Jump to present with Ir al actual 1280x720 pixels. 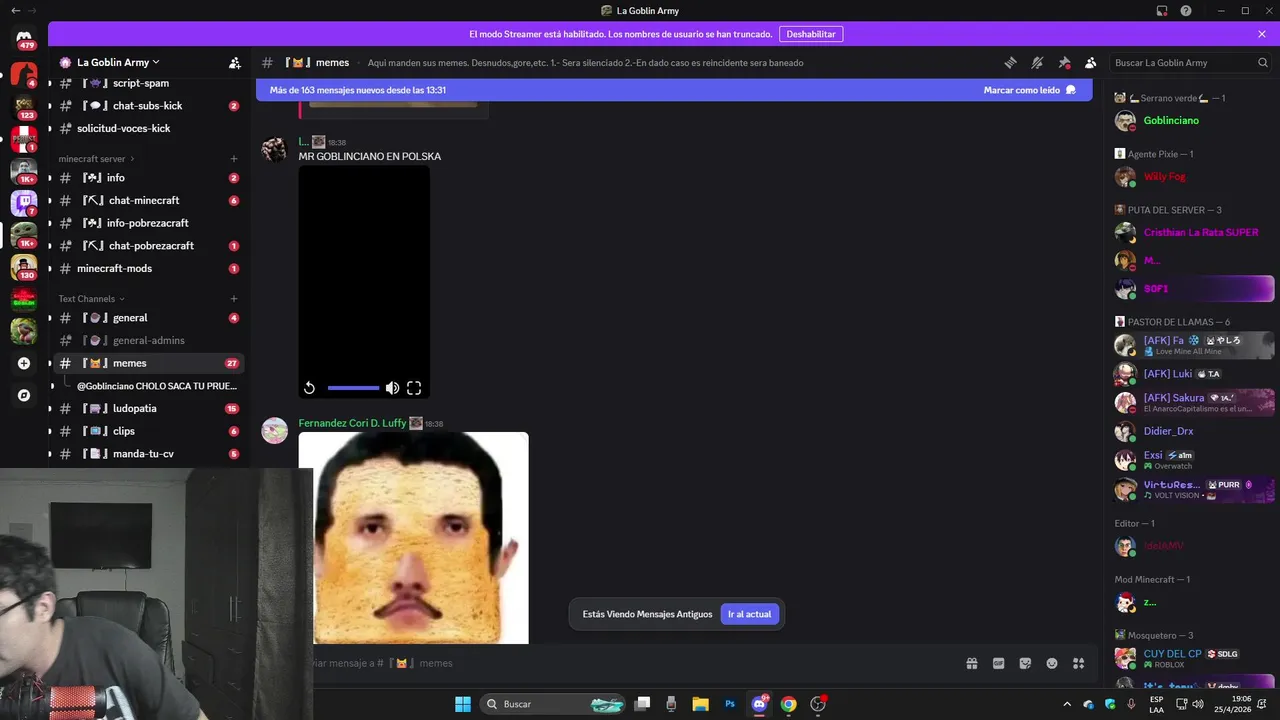click(x=749, y=614)
